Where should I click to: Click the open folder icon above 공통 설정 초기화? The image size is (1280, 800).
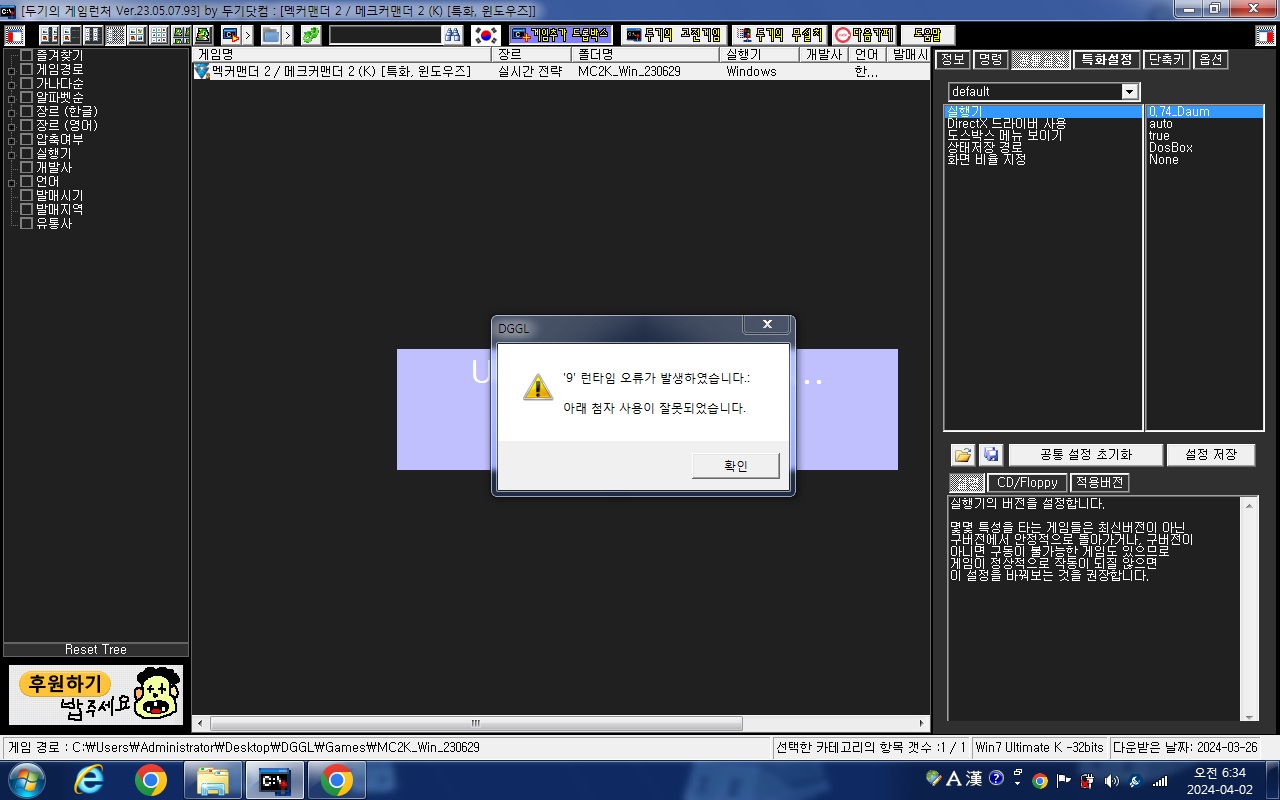pyautogui.click(x=962, y=455)
